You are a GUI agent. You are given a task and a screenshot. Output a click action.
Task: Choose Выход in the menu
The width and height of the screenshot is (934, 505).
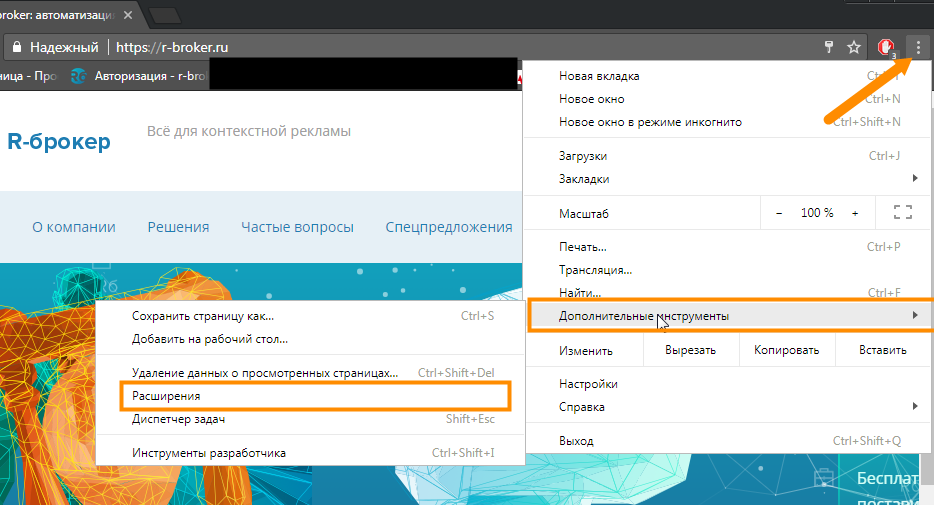pos(727,441)
